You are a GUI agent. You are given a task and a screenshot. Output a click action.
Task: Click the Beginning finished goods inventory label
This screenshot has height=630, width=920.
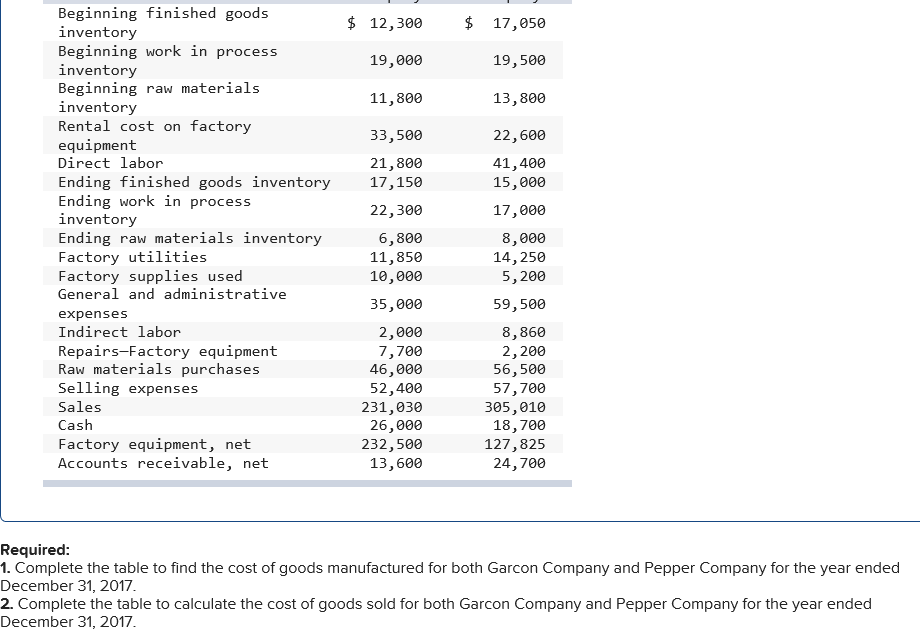coord(162,22)
